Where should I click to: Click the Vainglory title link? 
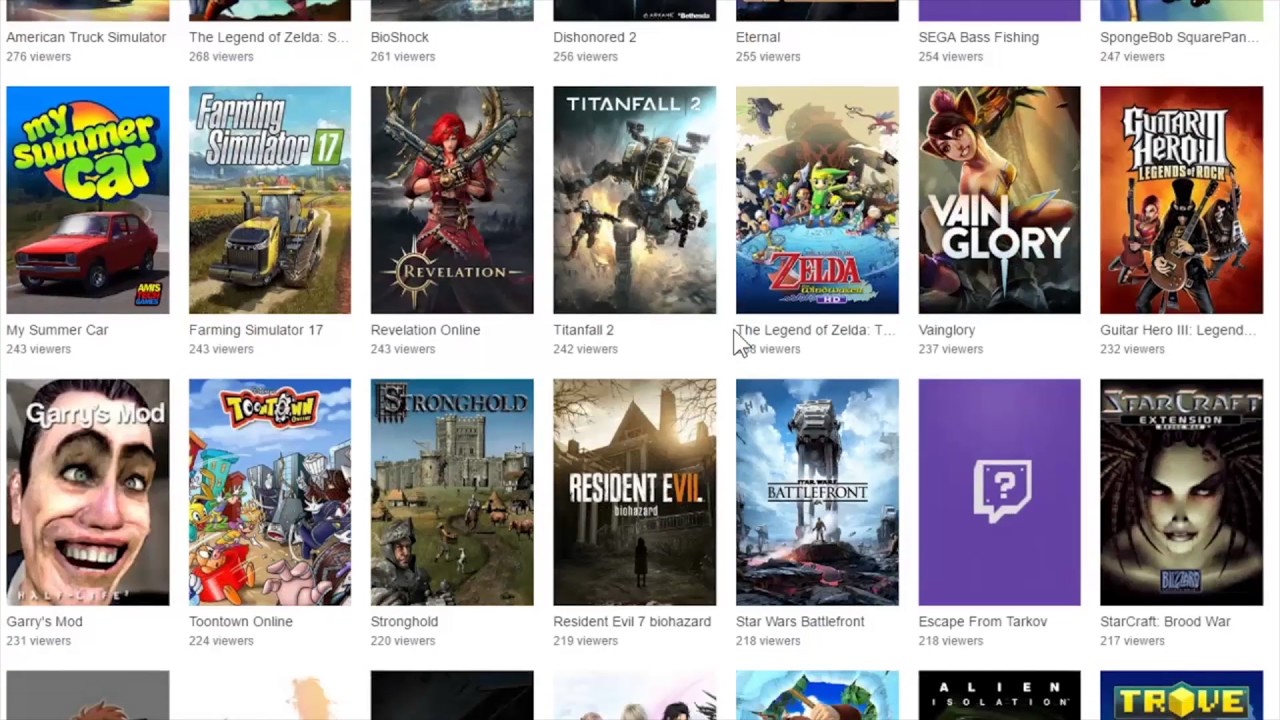pos(947,330)
